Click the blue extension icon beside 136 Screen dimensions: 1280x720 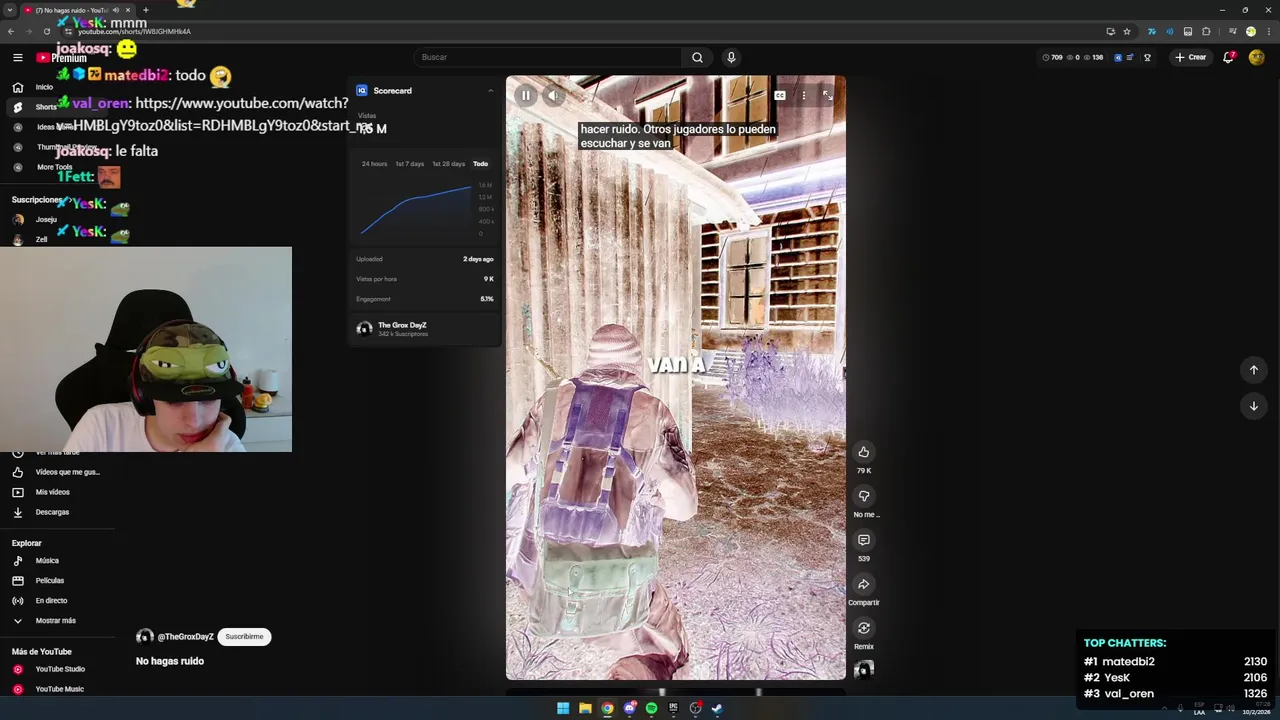(1118, 57)
